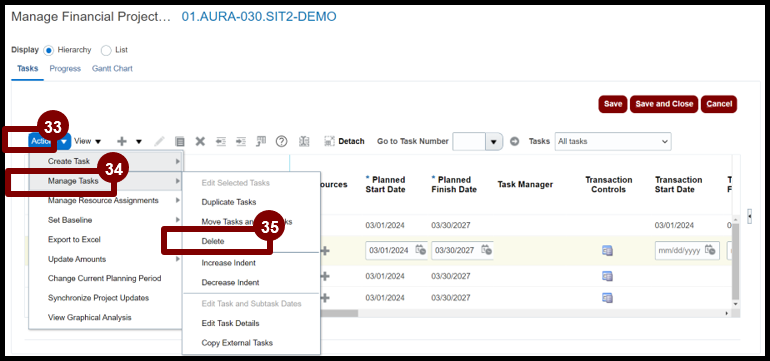Screen dimensions: 770x361
Task: Select the List display radio button
Action: [106, 50]
